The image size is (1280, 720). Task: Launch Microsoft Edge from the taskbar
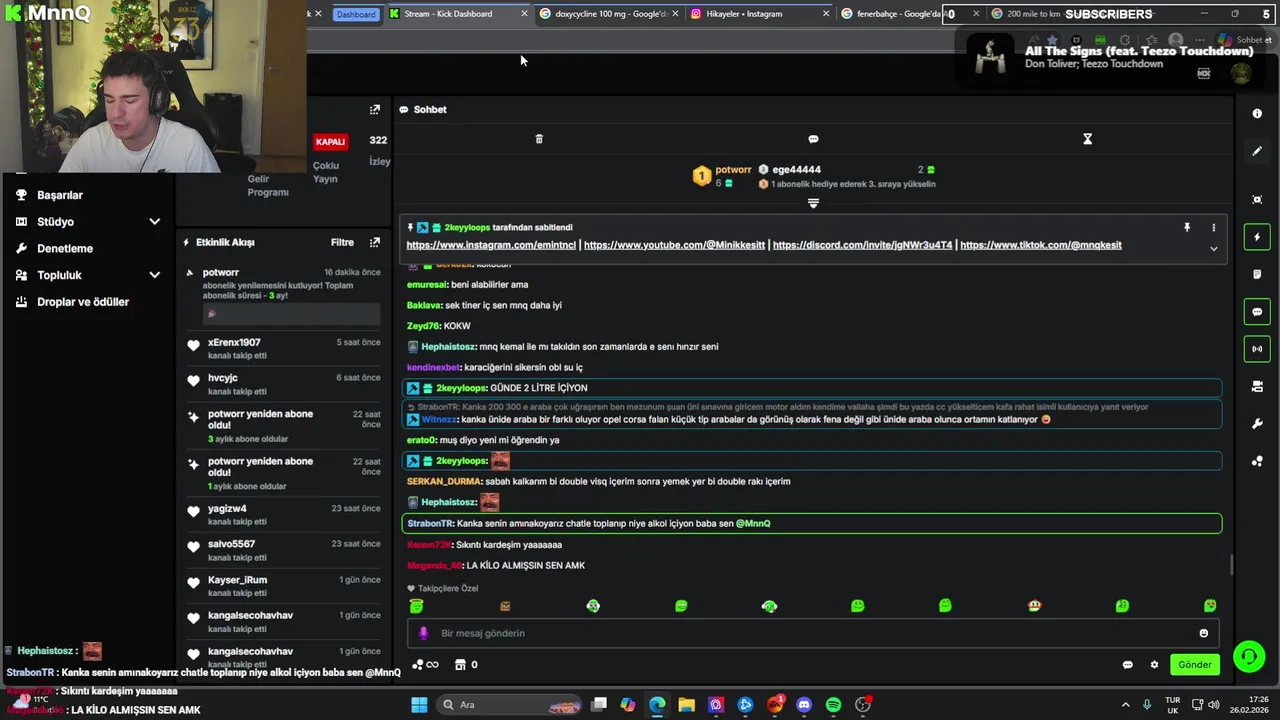[657, 705]
